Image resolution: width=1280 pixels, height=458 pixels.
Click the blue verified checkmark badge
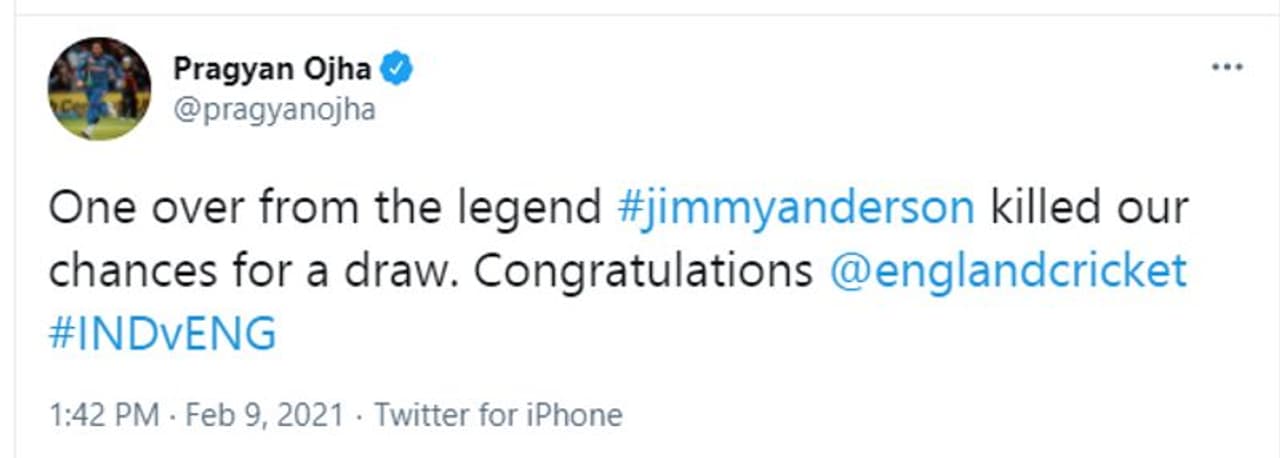click(x=399, y=69)
